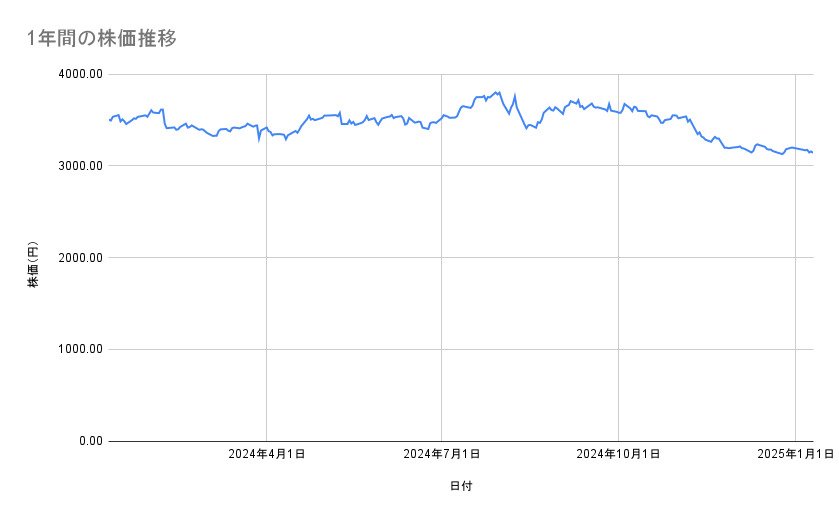
Task: Select the horizontal axis title 日付
Action: (x=461, y=486)
